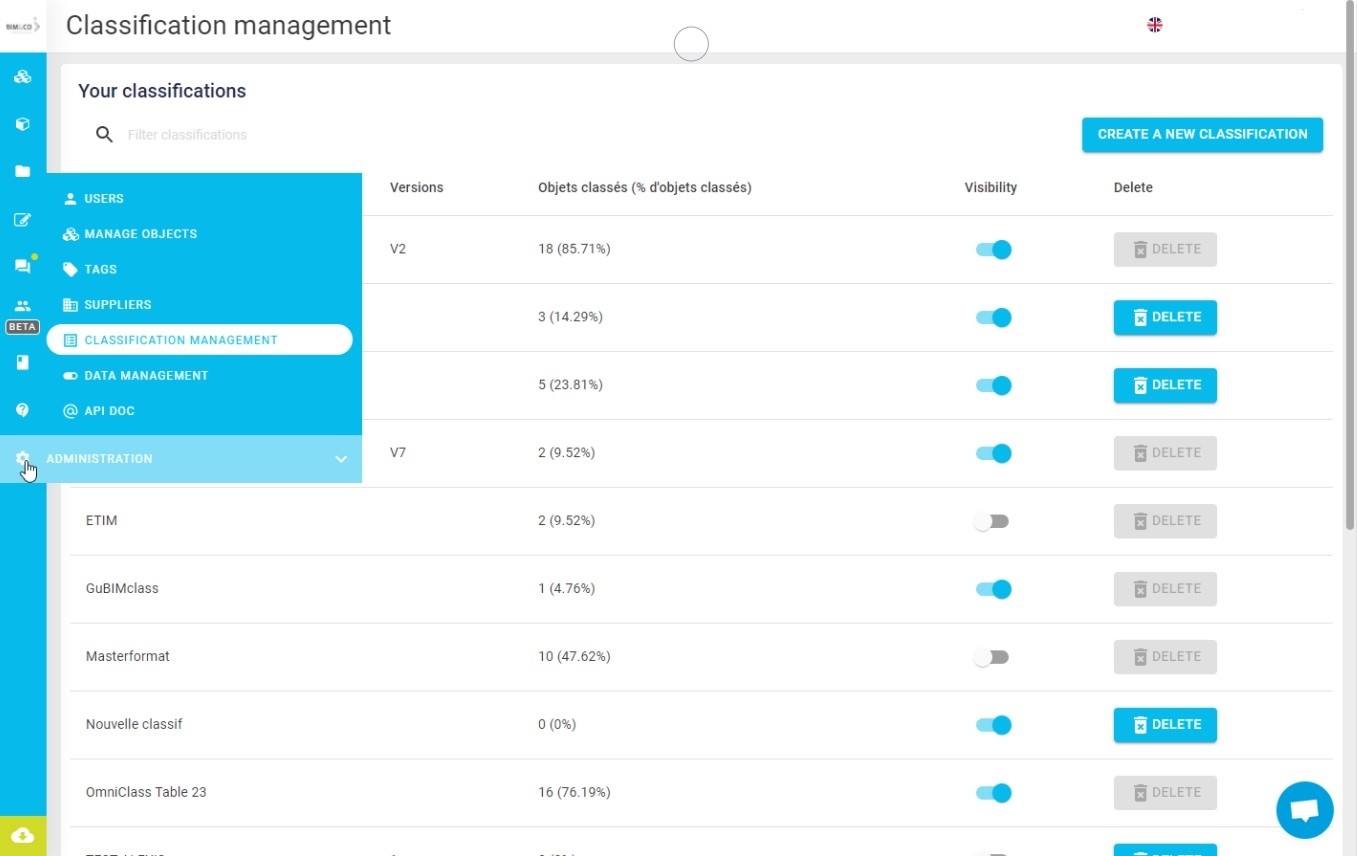Open Users in the administration menu

(x=104, y=199)
